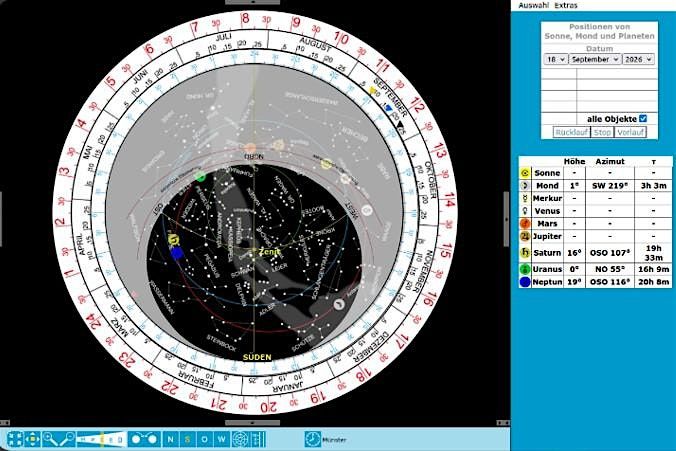Viewport: 676px width, 451px height.
Task: Open the clock time settings icon
Action: pos(313,439)
